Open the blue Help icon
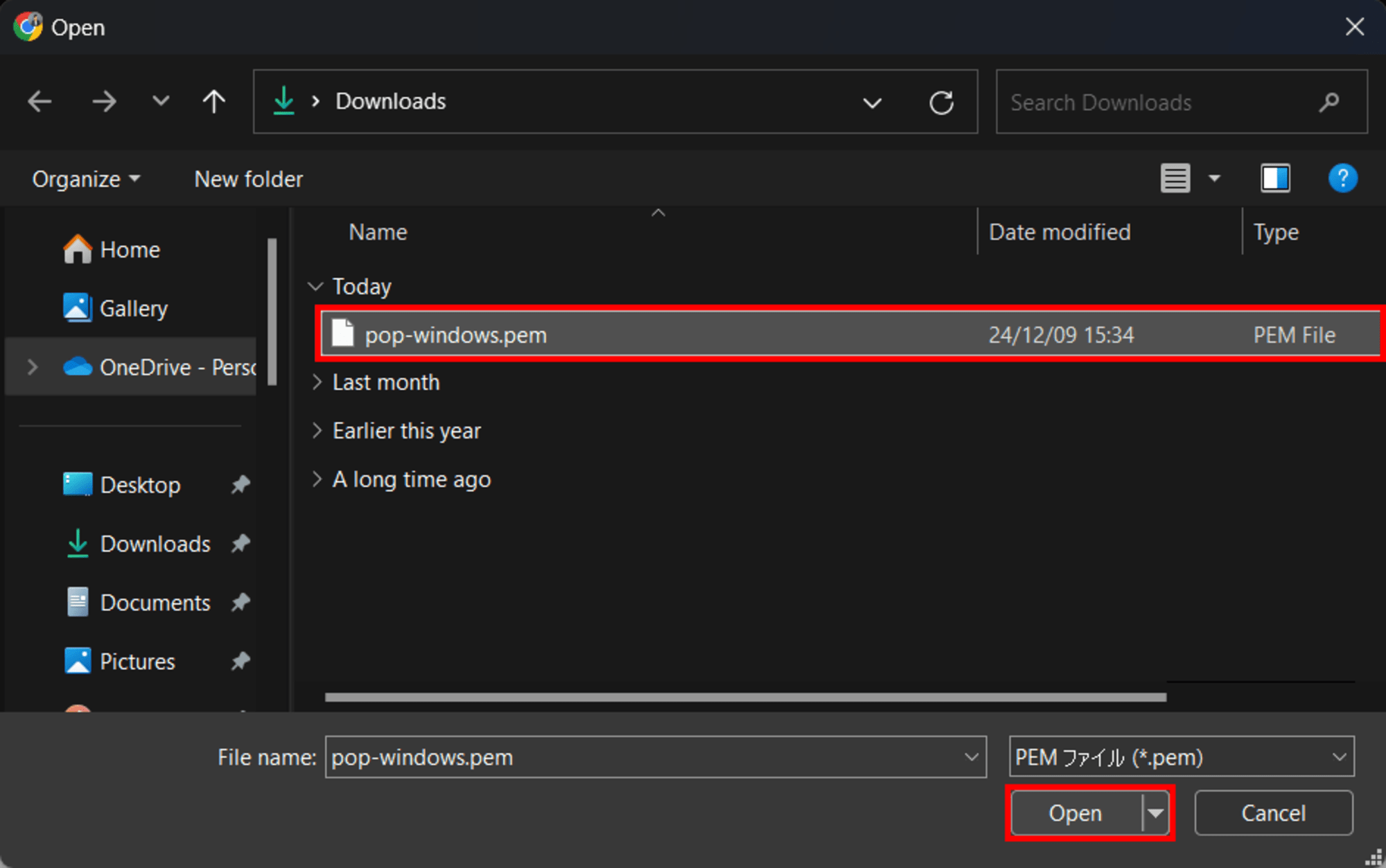Screen dimensions: 1386x868 (1342, 178)
